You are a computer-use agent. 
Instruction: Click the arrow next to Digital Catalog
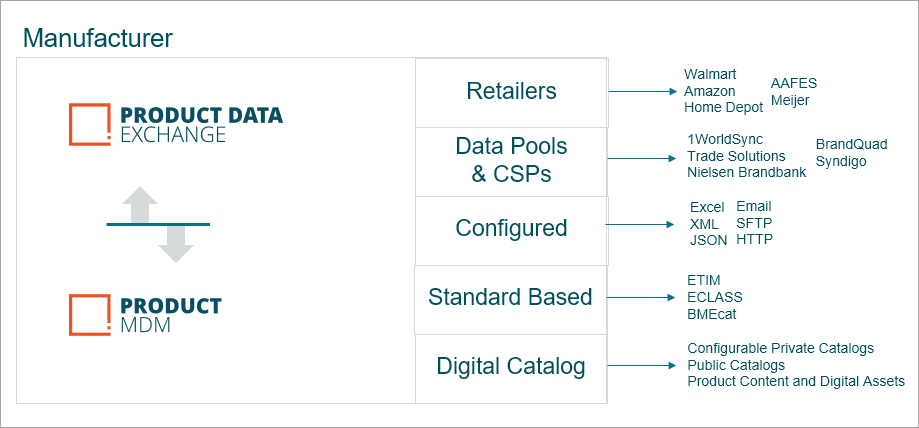pyautogui.click(x=642, y=366)
